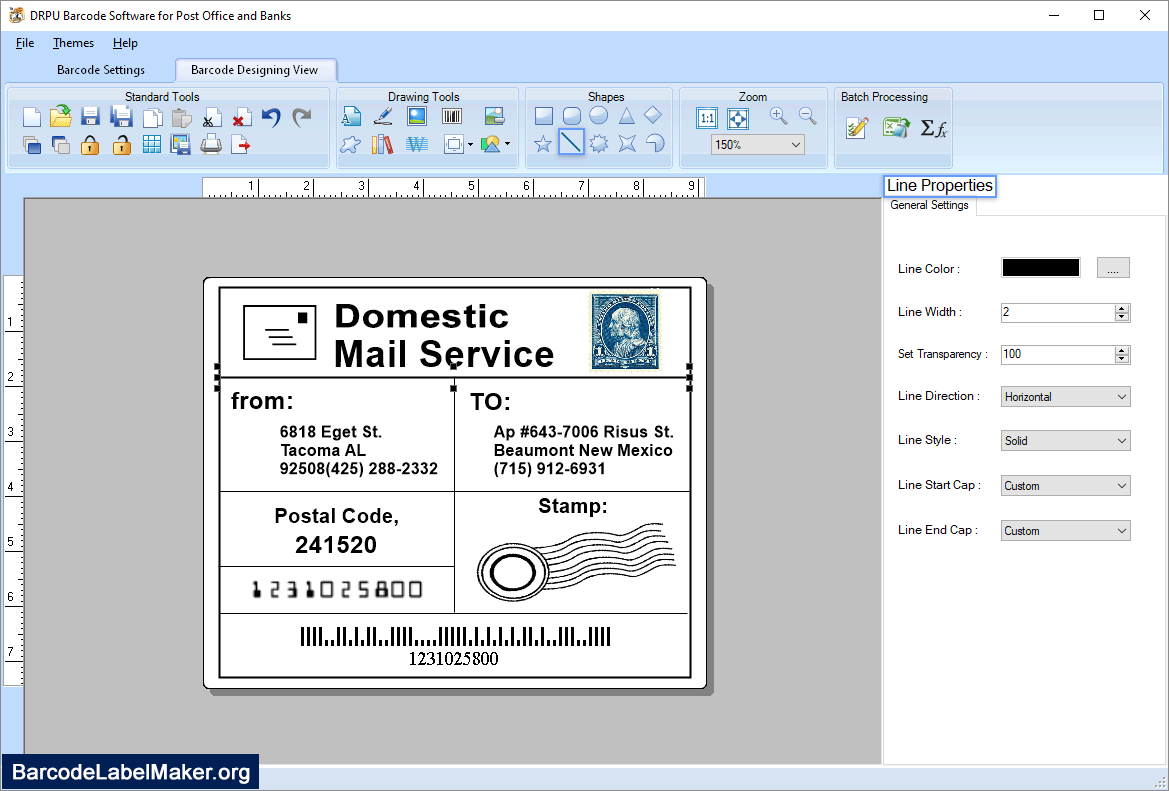
Task: Click the Image Library icon in Drawing Tools
Action: click(494, 116)
